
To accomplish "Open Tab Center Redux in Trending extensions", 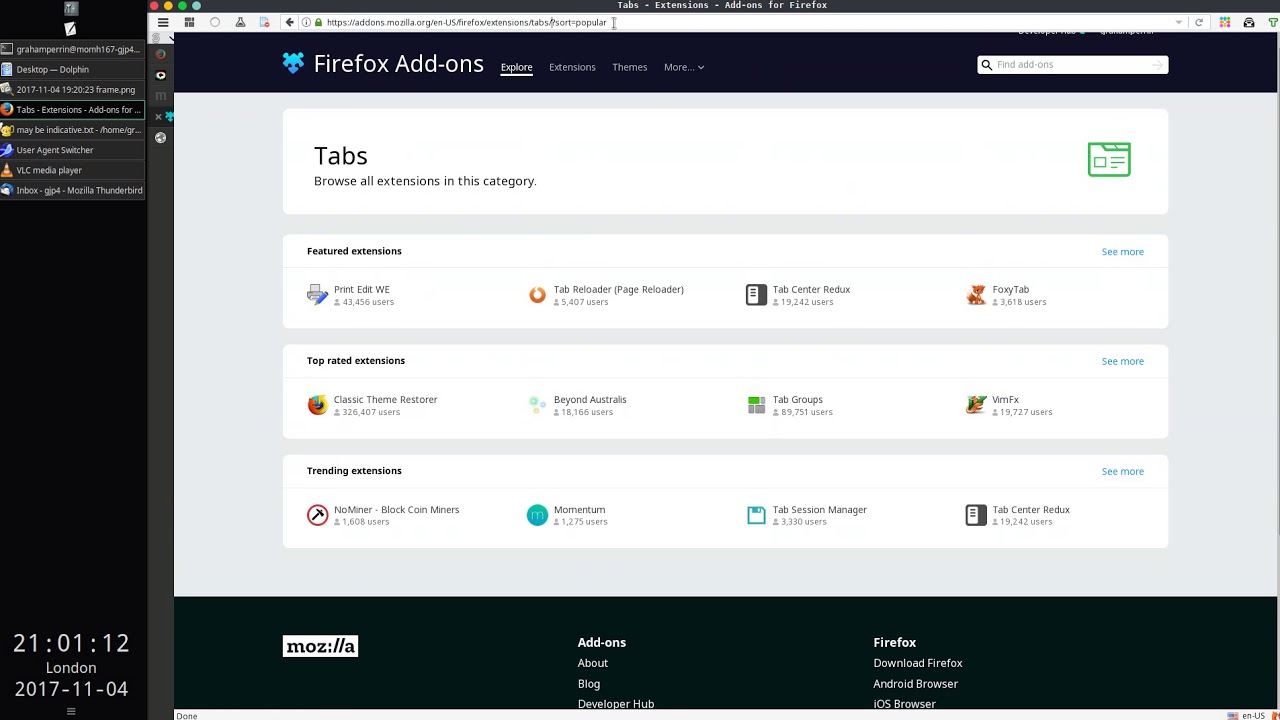I will (1030, 510).
